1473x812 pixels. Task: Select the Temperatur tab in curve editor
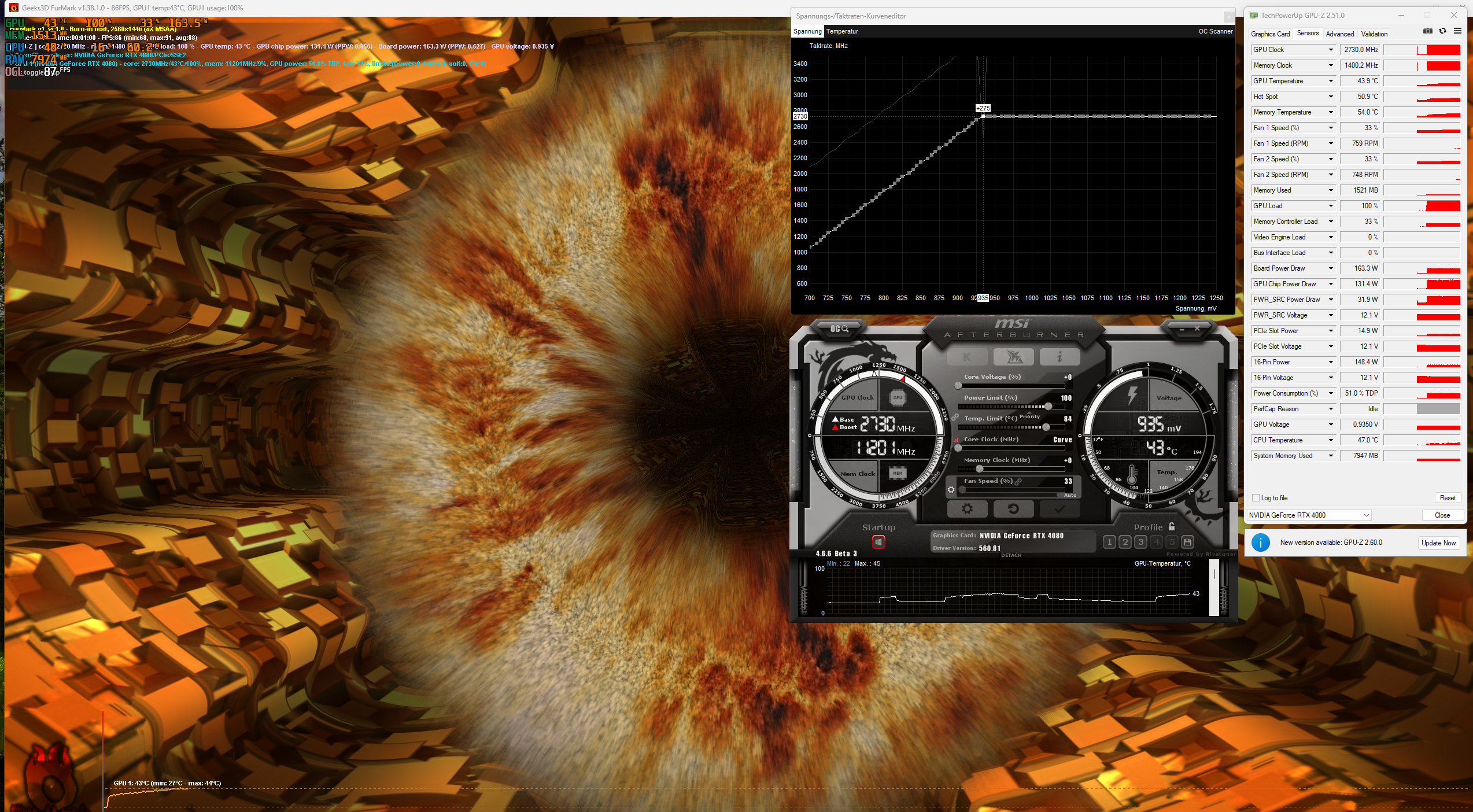(842, 31)
